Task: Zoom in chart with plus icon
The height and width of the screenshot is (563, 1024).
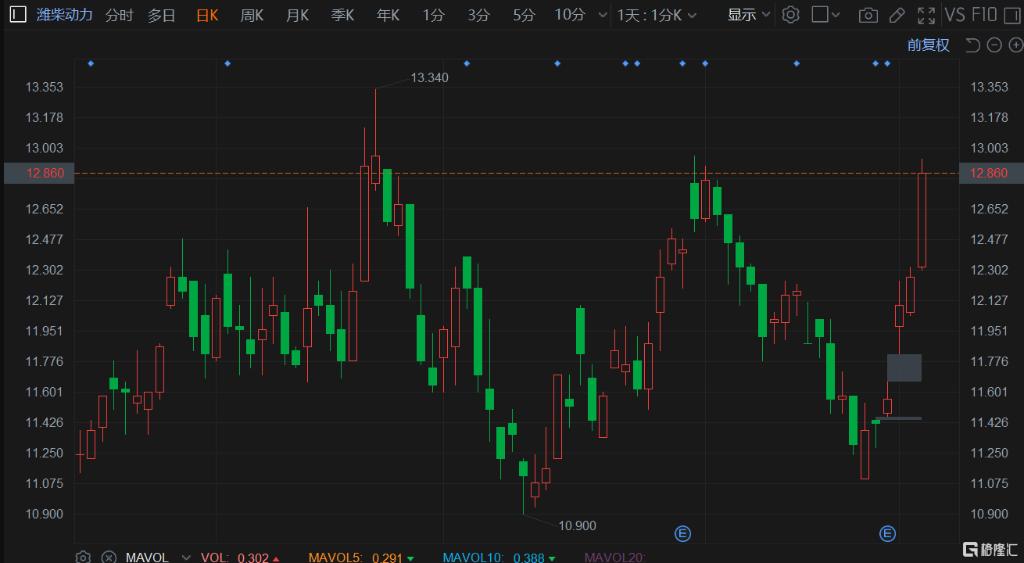Action: tap(1012, 45)
